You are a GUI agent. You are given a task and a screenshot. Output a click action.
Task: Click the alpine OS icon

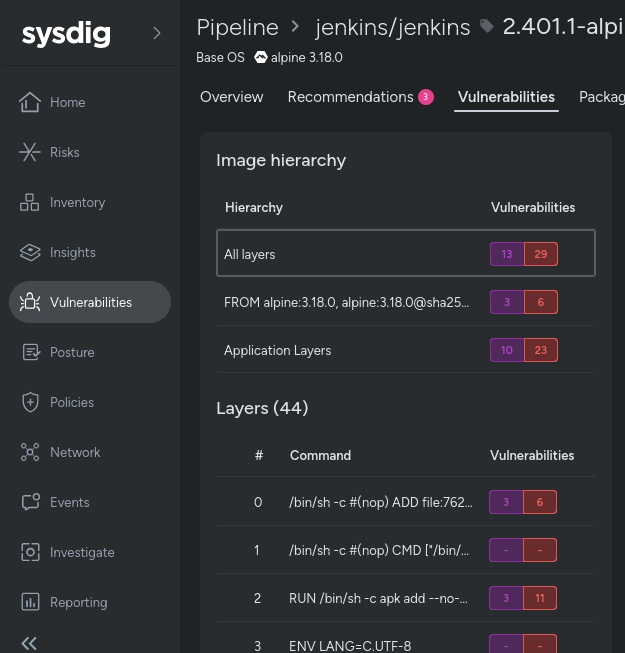tap(261, 57)
